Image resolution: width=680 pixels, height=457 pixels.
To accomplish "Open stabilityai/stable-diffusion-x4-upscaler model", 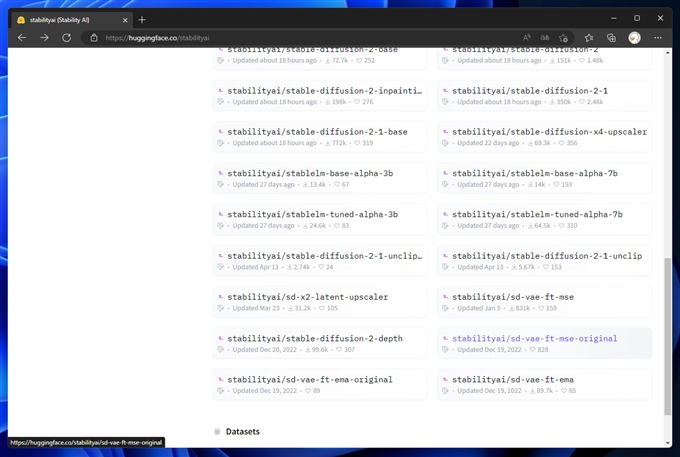I will (x=544, y=137).
